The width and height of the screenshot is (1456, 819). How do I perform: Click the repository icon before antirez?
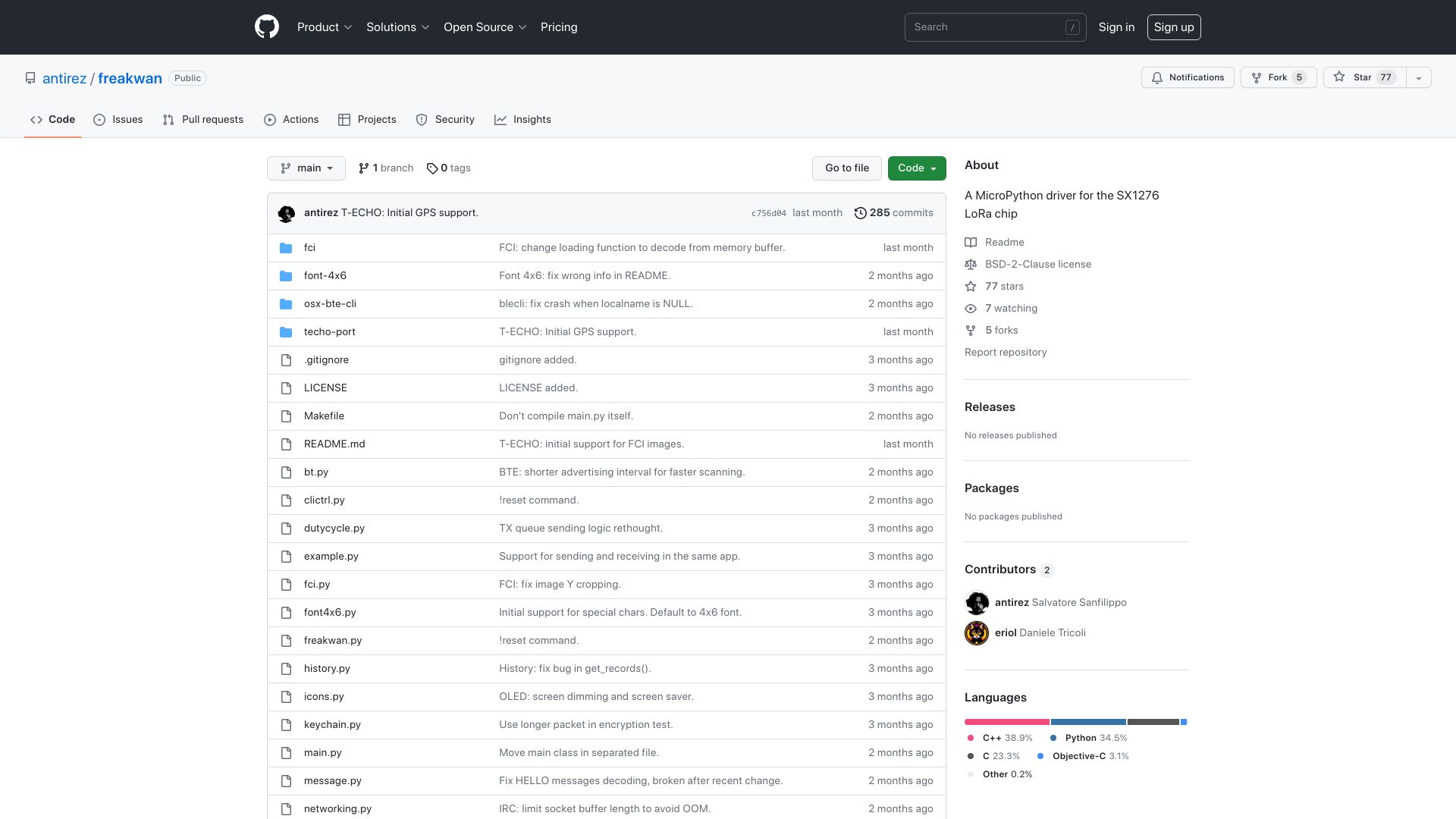(30, 78)
